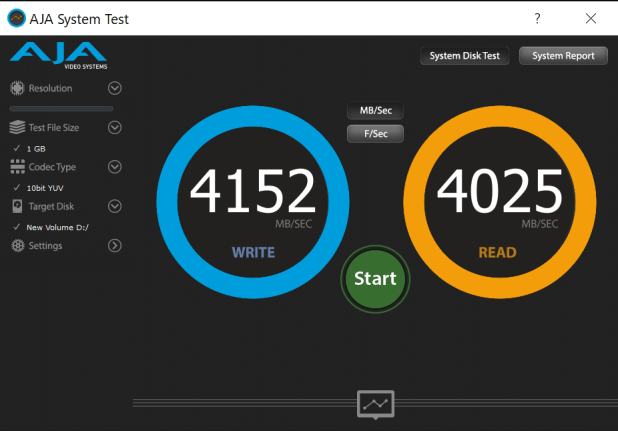Open help with the question mark

coord(537,18)
